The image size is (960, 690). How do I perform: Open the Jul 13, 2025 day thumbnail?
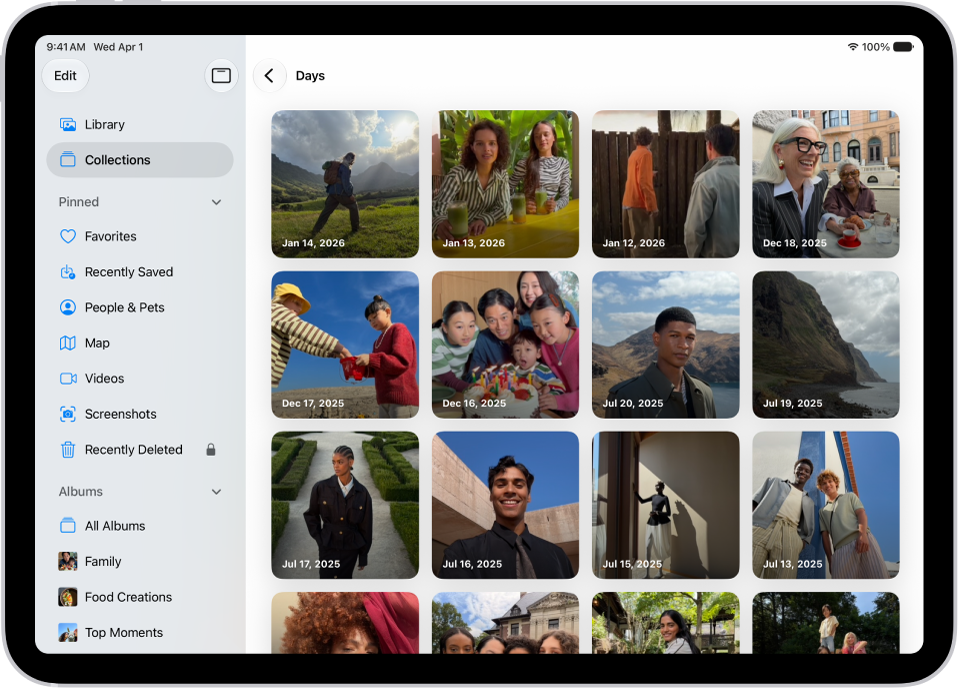point(826,505)
